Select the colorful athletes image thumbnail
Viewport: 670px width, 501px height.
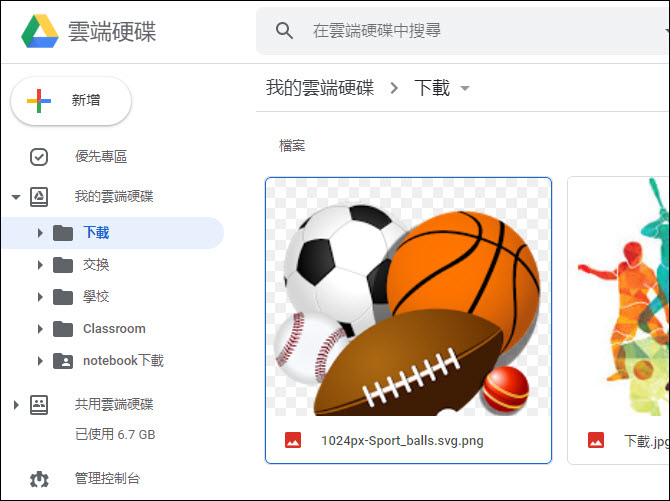click(x=619, y=297)
